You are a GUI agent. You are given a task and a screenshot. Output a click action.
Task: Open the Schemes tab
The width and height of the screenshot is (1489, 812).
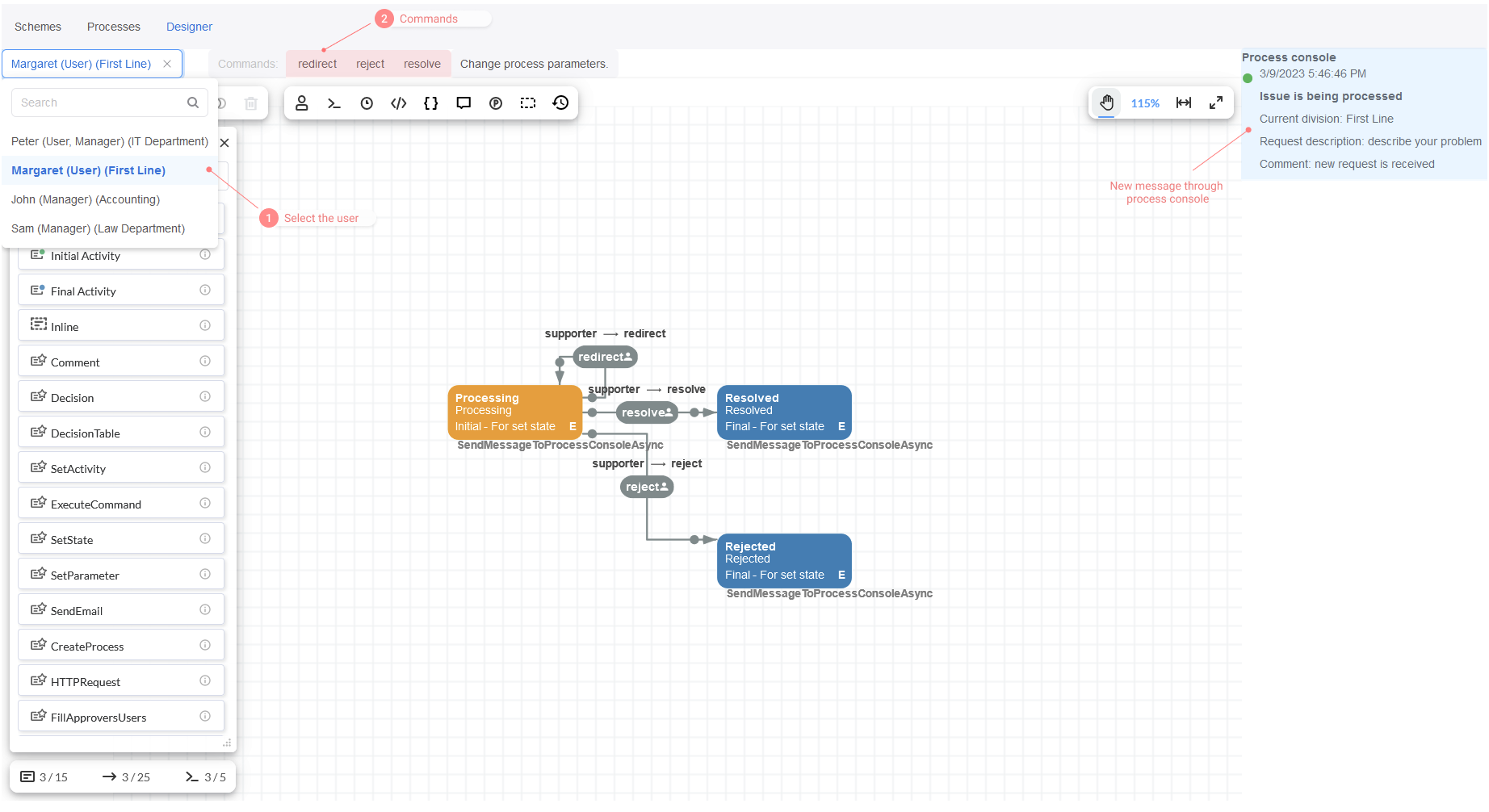click(x=38, y=27)
